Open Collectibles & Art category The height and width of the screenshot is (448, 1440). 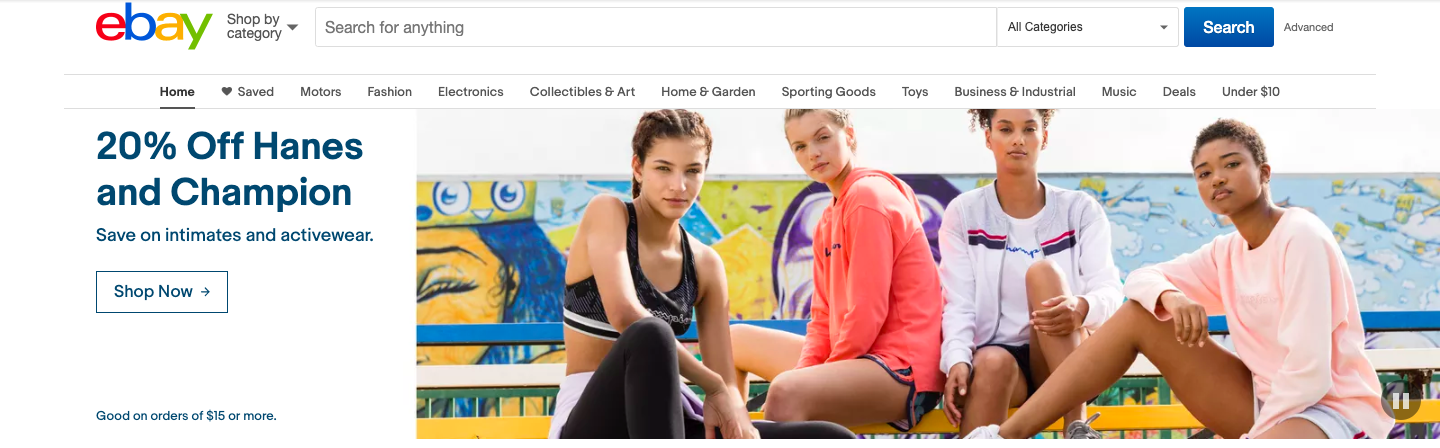click(x=582, y=91)
